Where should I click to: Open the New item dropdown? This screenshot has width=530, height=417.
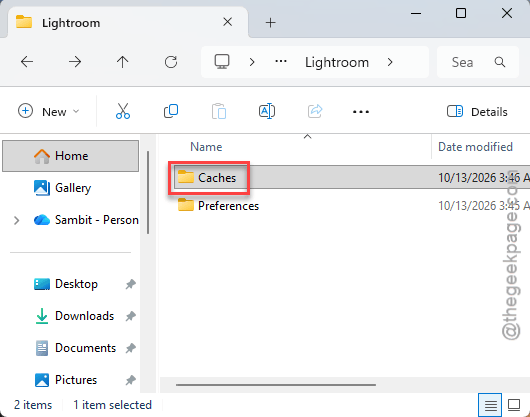49,111
